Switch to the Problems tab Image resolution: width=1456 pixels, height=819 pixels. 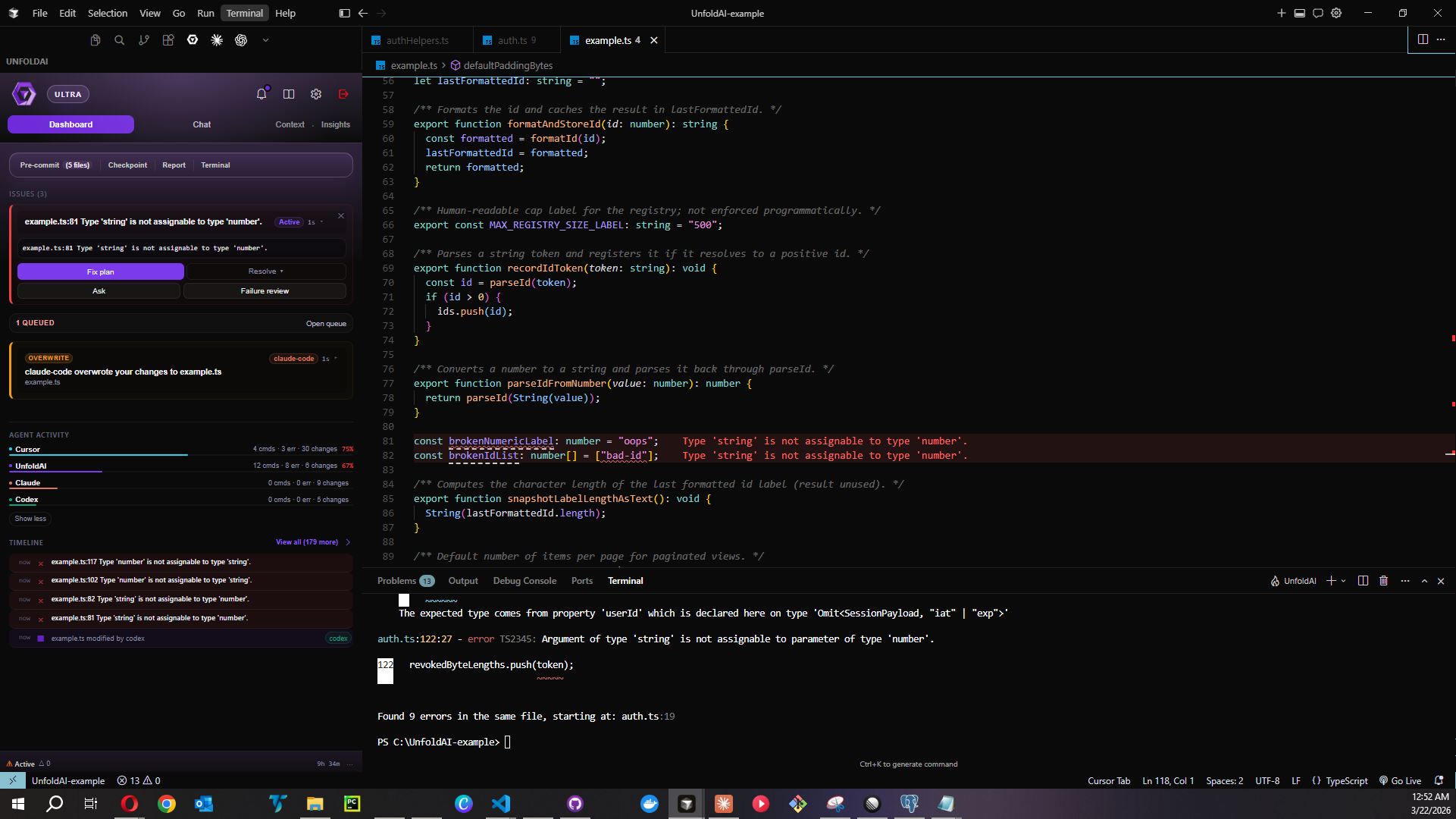[x=397, y=581]
